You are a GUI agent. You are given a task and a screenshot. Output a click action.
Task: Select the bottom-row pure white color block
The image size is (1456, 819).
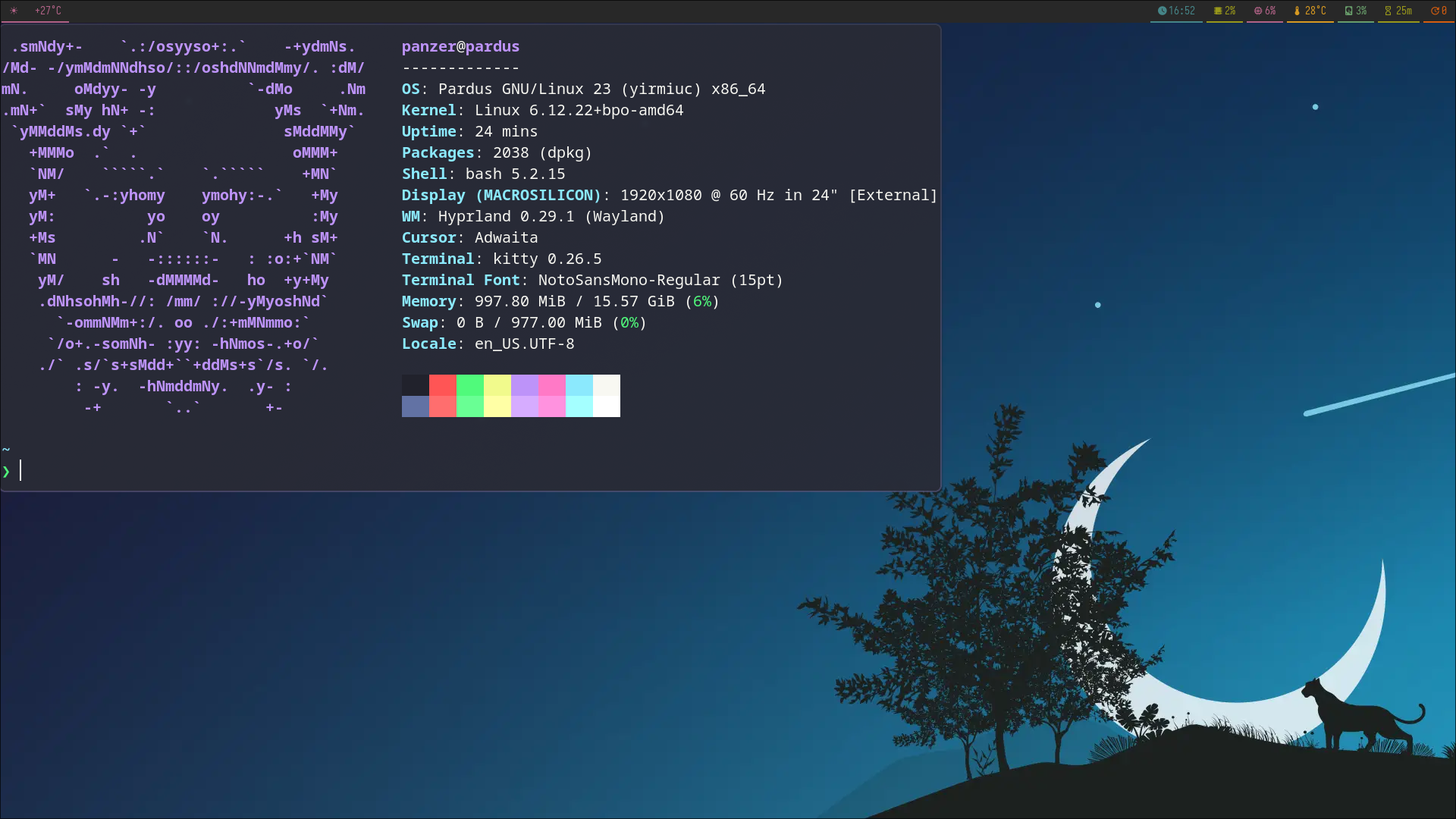click(607, 406)
